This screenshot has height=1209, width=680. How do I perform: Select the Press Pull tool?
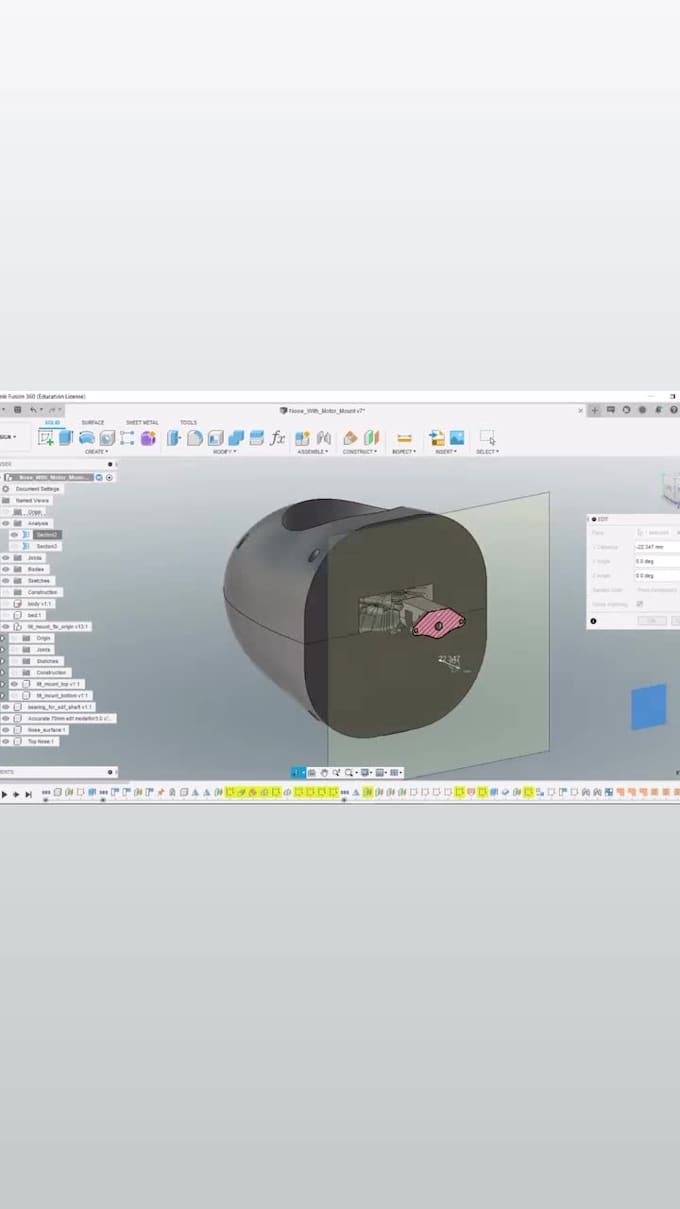click(174, 437)
